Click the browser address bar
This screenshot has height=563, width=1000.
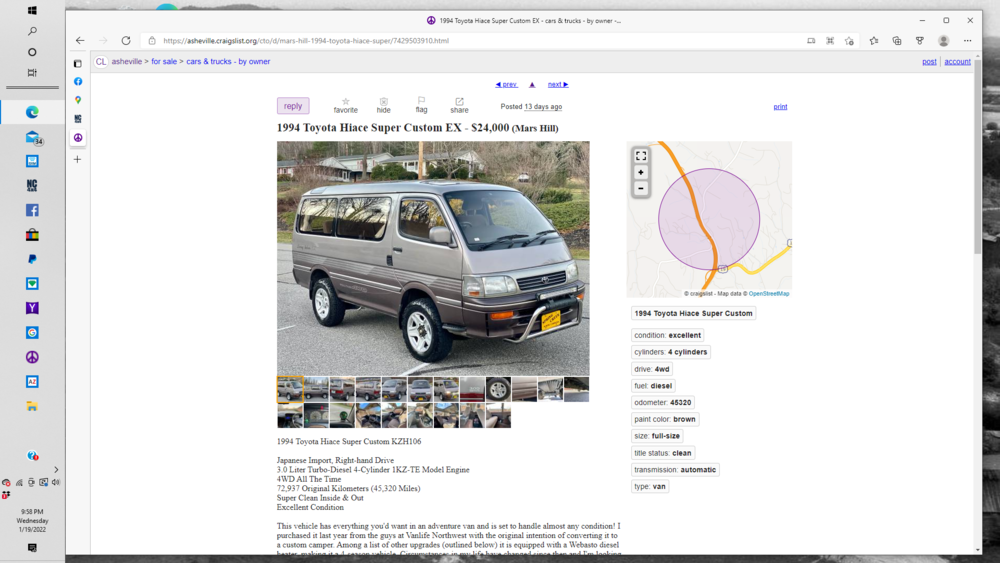click(x=472, y=40)
